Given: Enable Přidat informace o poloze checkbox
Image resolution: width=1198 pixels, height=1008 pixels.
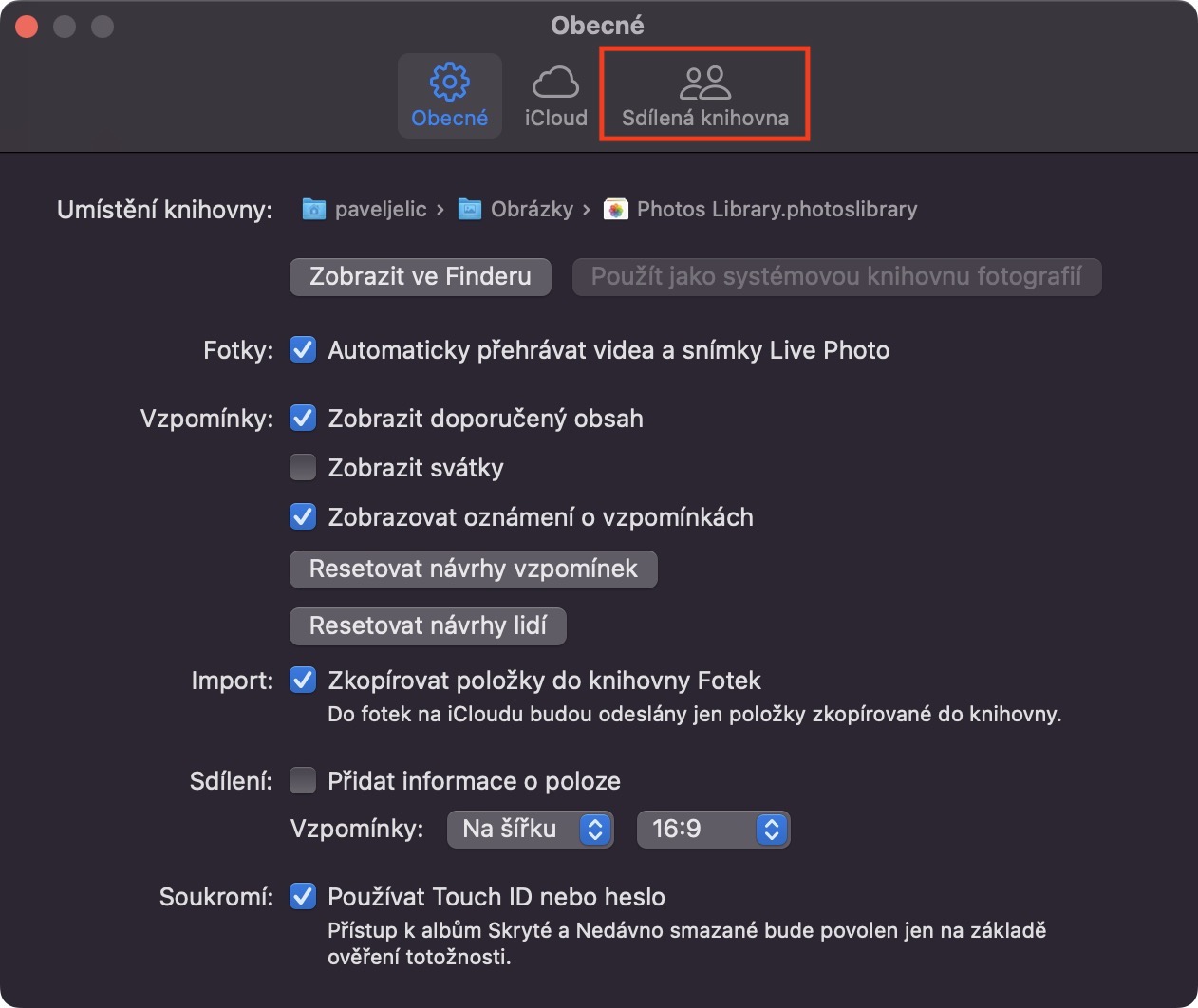Looking at the screenshot, I should pyautogui.click(x=303, y=781).
